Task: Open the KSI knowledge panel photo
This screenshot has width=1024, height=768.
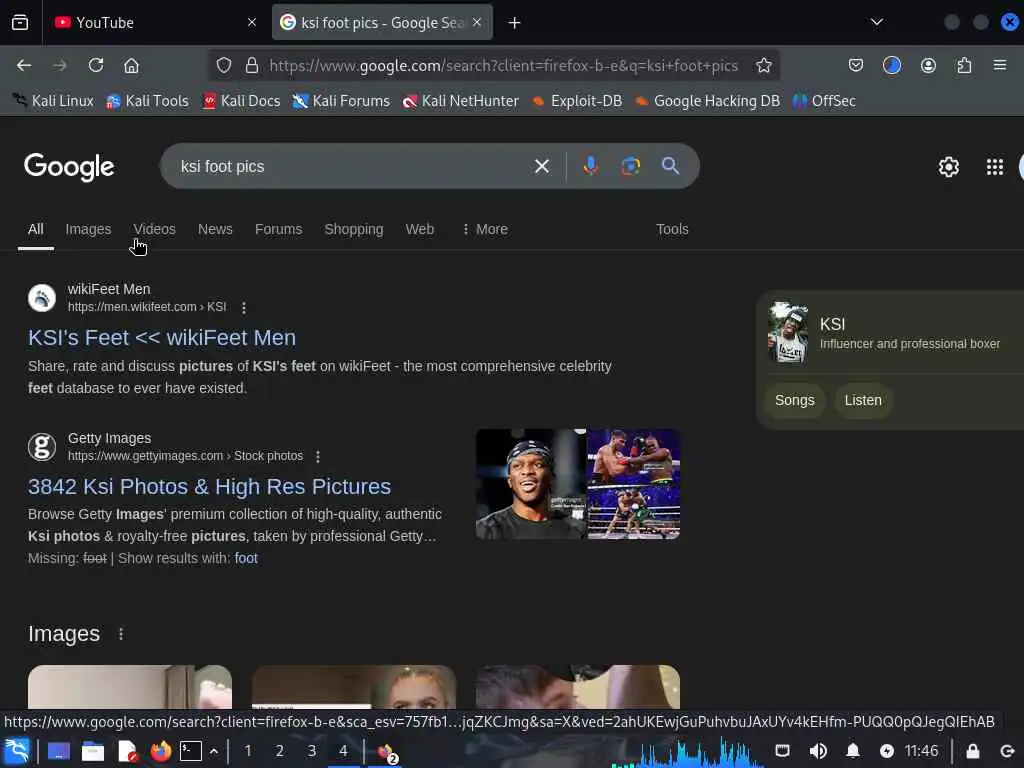Action: coord(788,332)
